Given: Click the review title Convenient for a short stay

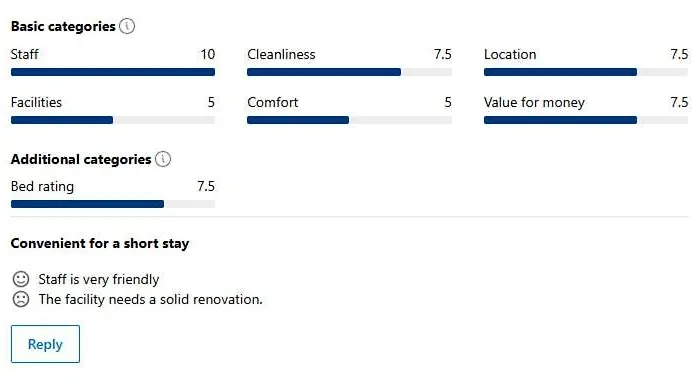Looking at the screenshot, I should (100, 244).
